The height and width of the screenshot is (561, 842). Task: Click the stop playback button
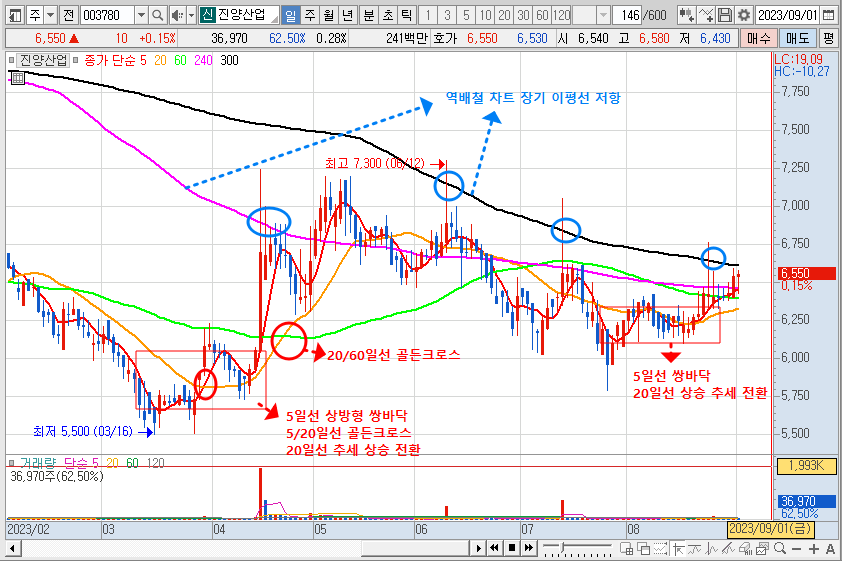[x=512, y=548]
